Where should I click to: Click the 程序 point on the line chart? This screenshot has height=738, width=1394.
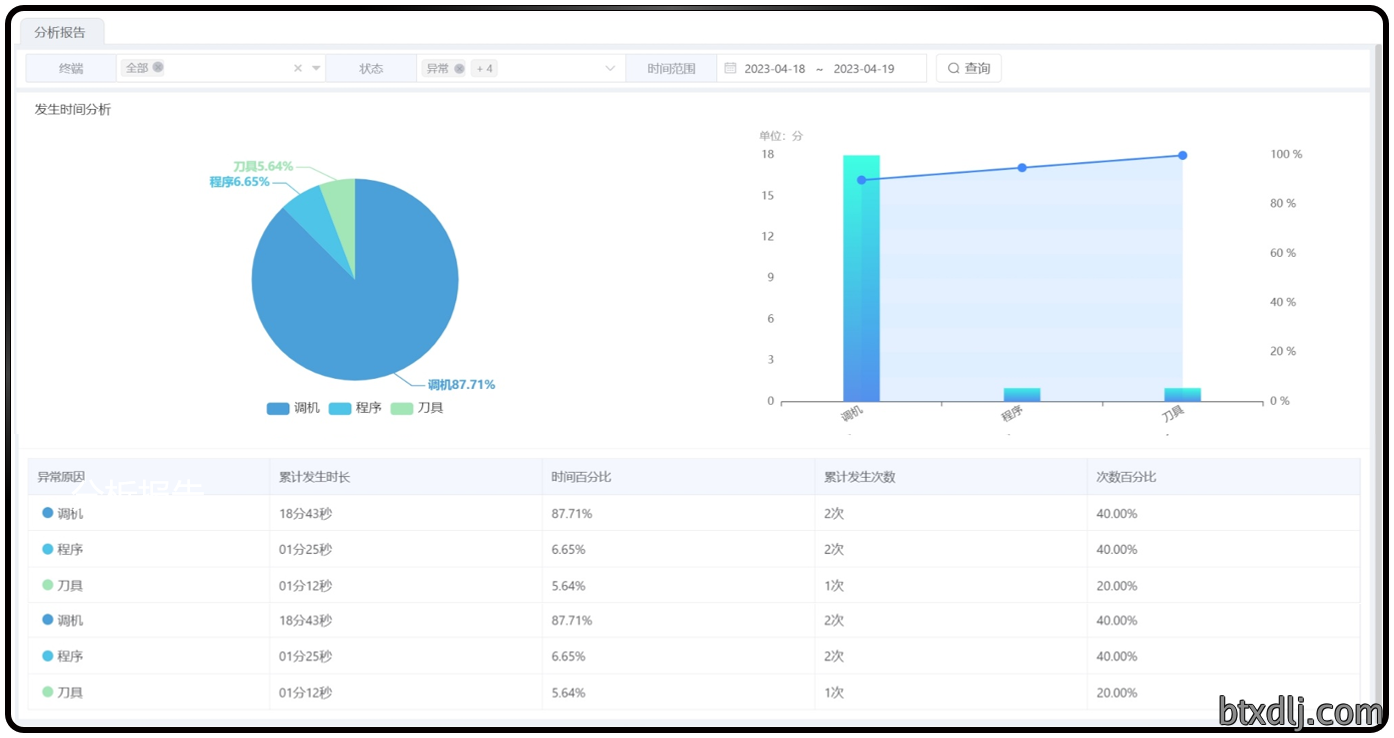point(1022,167)
